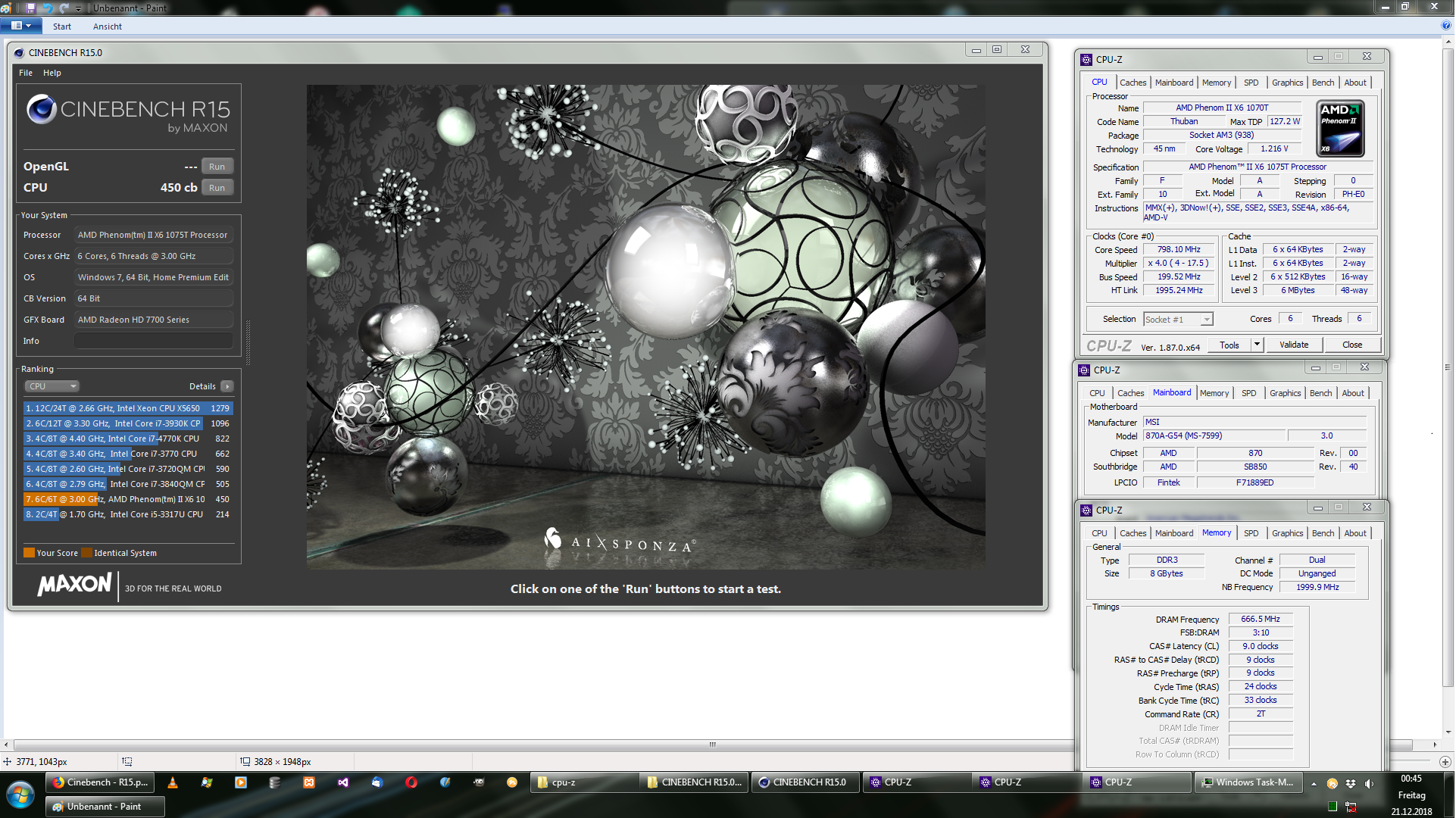Screen dimensions: 1456x818
Task: Open Mainboard tab in bottom CPU-Z window
Action: pyautogui.click(x=1173, y=533)
